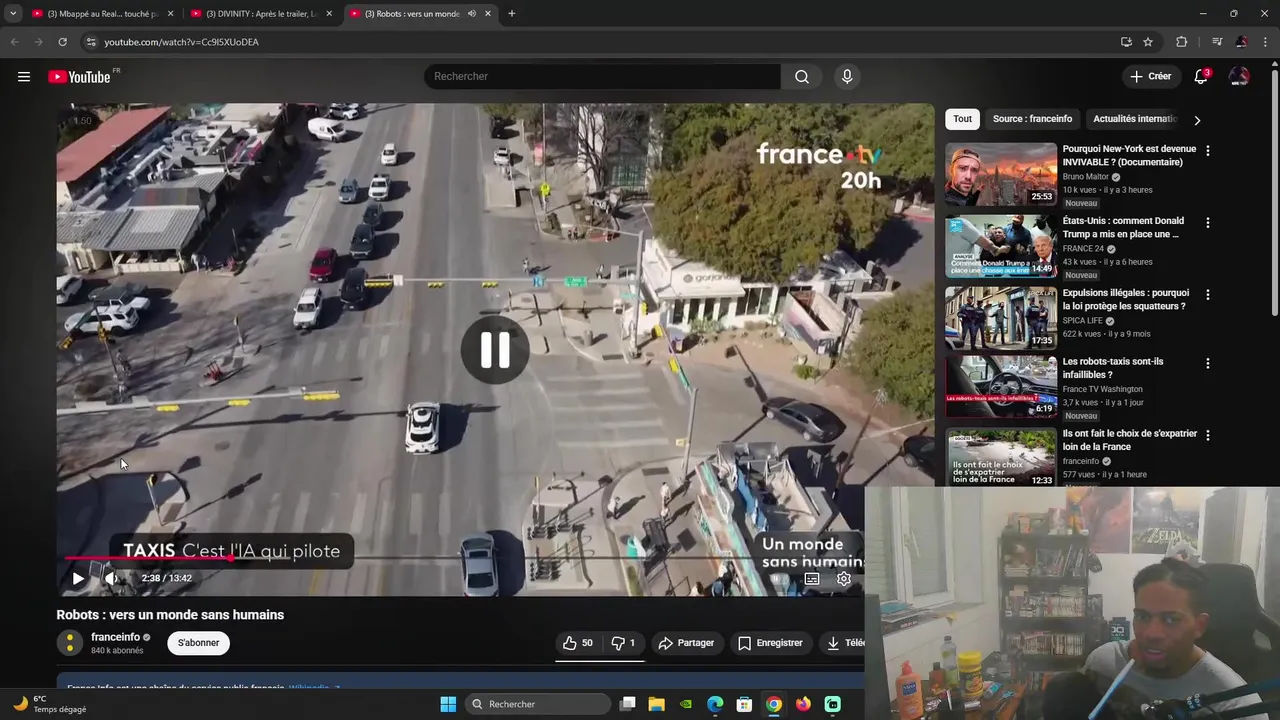Go back with the browser back arrow
1280x720 pixels.
14,42
